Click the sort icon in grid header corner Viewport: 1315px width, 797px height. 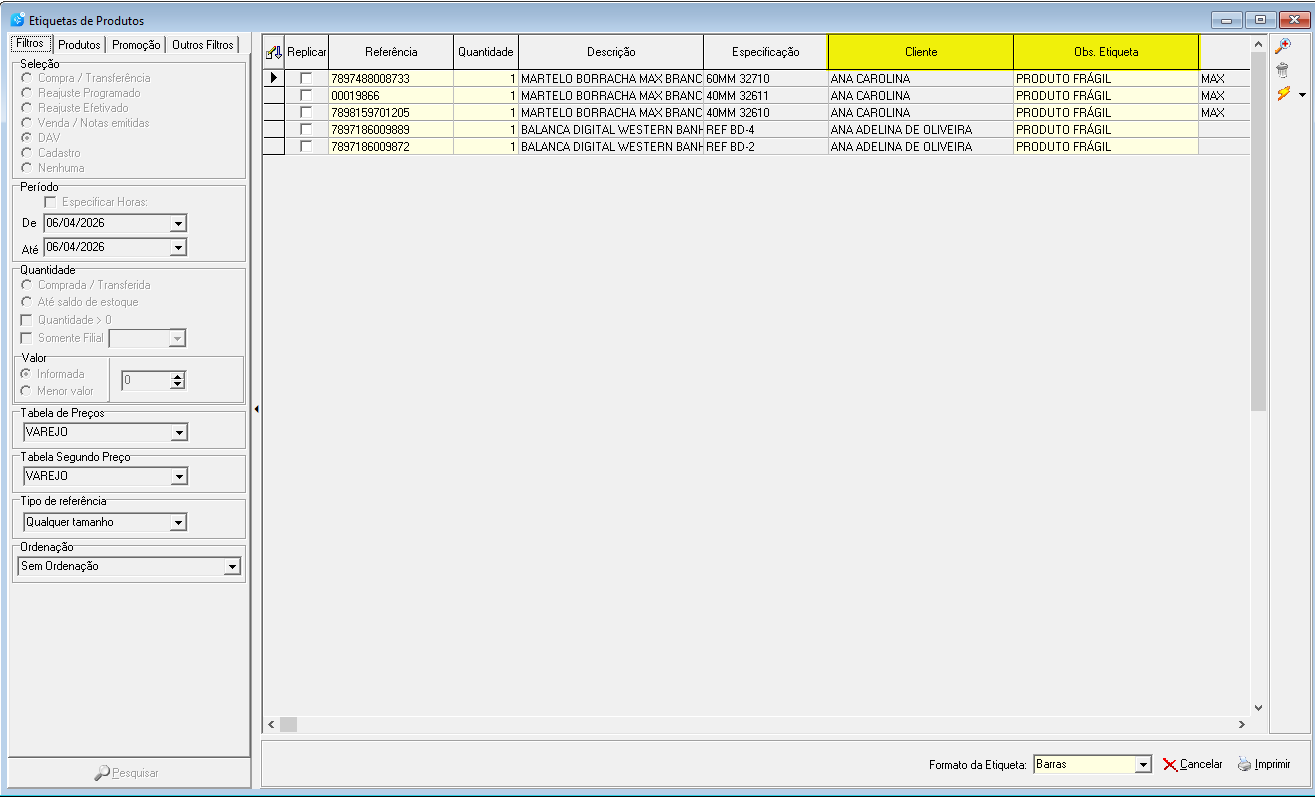tap(274, 52)
